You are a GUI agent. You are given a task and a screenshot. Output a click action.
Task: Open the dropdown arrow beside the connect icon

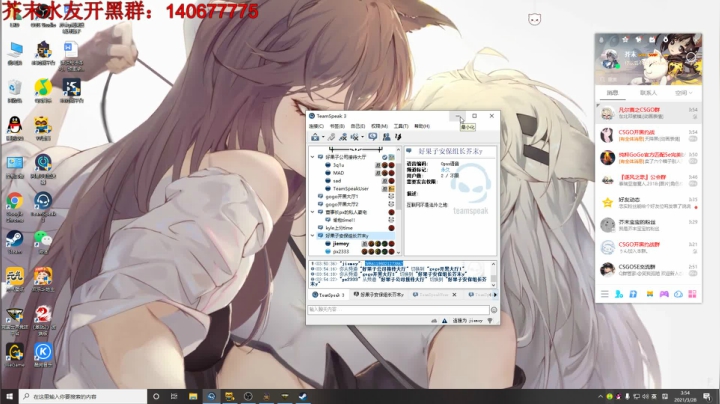click(x=323, y=137)
